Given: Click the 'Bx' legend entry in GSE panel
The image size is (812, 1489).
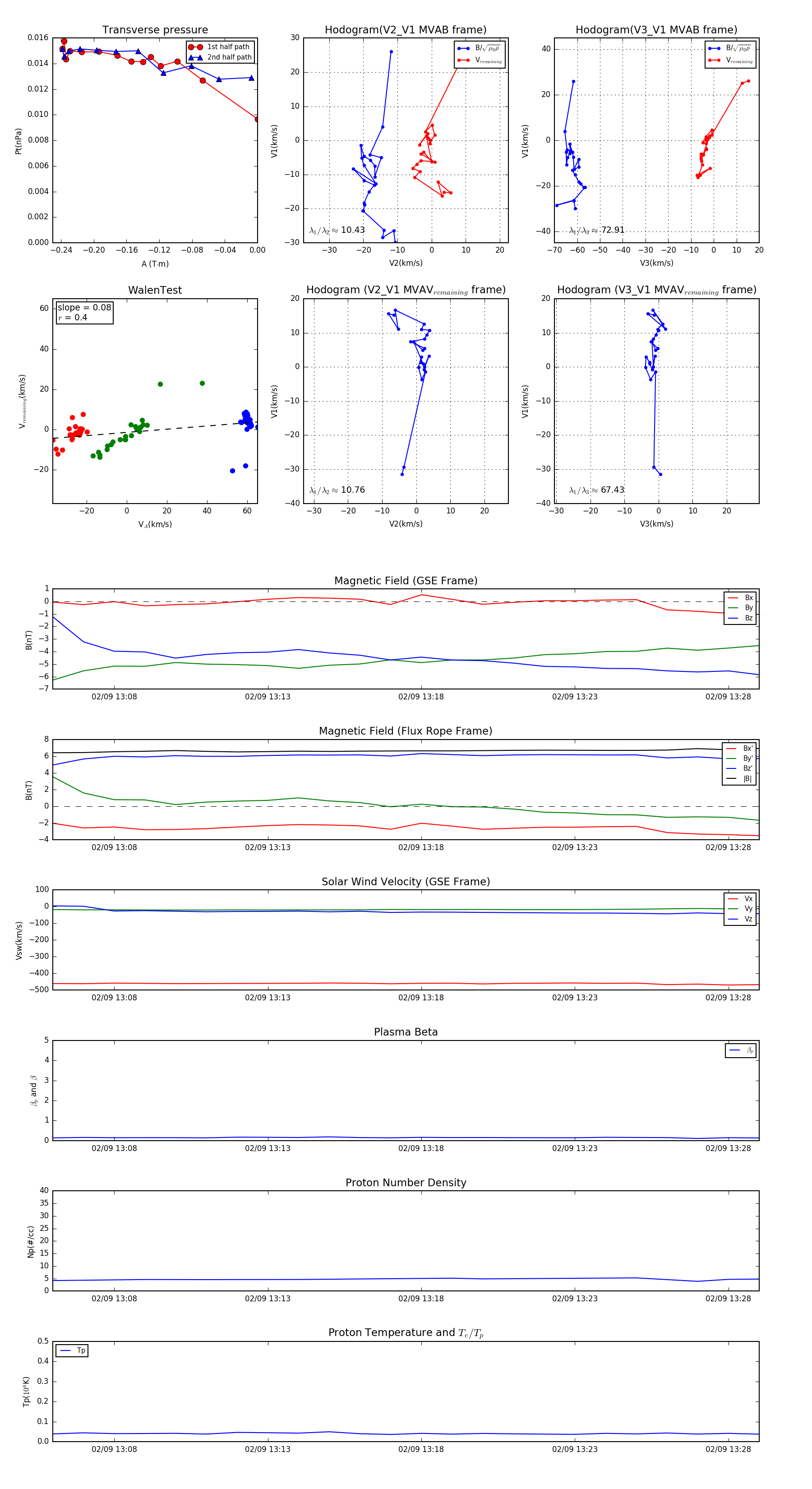Looking at the screenshot, I should point(741,598).
